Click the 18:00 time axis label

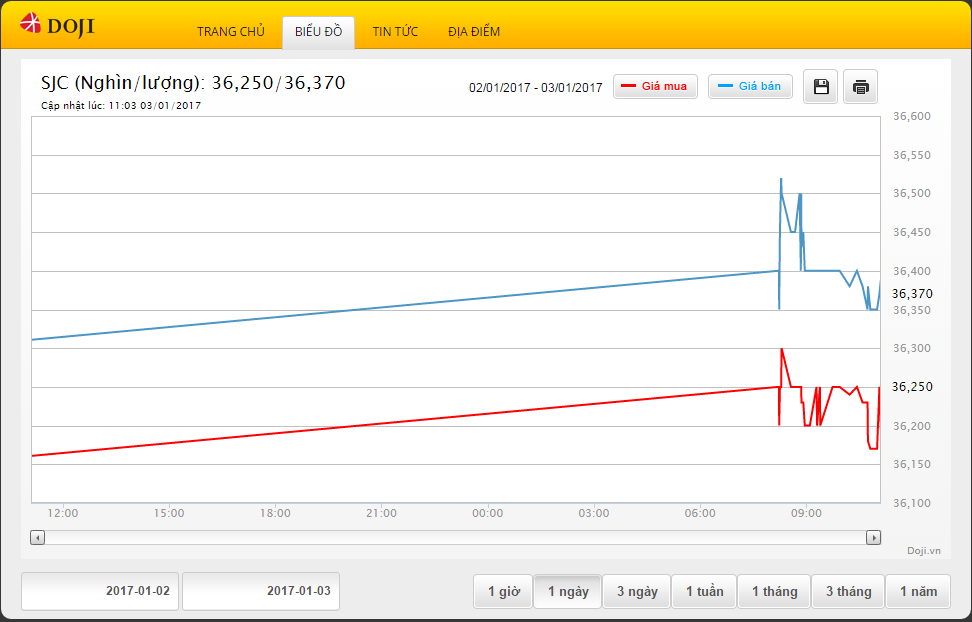[x=275, y=513]
